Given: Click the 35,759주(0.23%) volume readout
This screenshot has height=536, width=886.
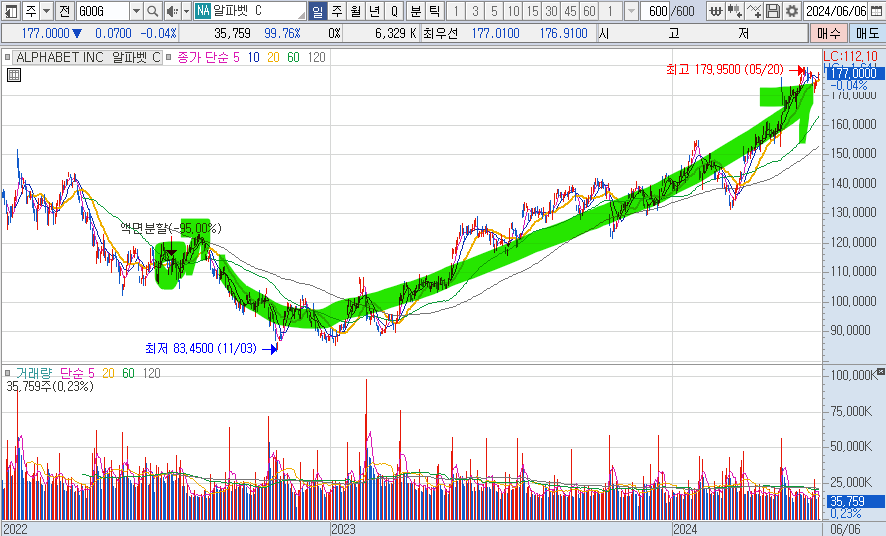Looking at the screenshot, I should tap(50, 386).
